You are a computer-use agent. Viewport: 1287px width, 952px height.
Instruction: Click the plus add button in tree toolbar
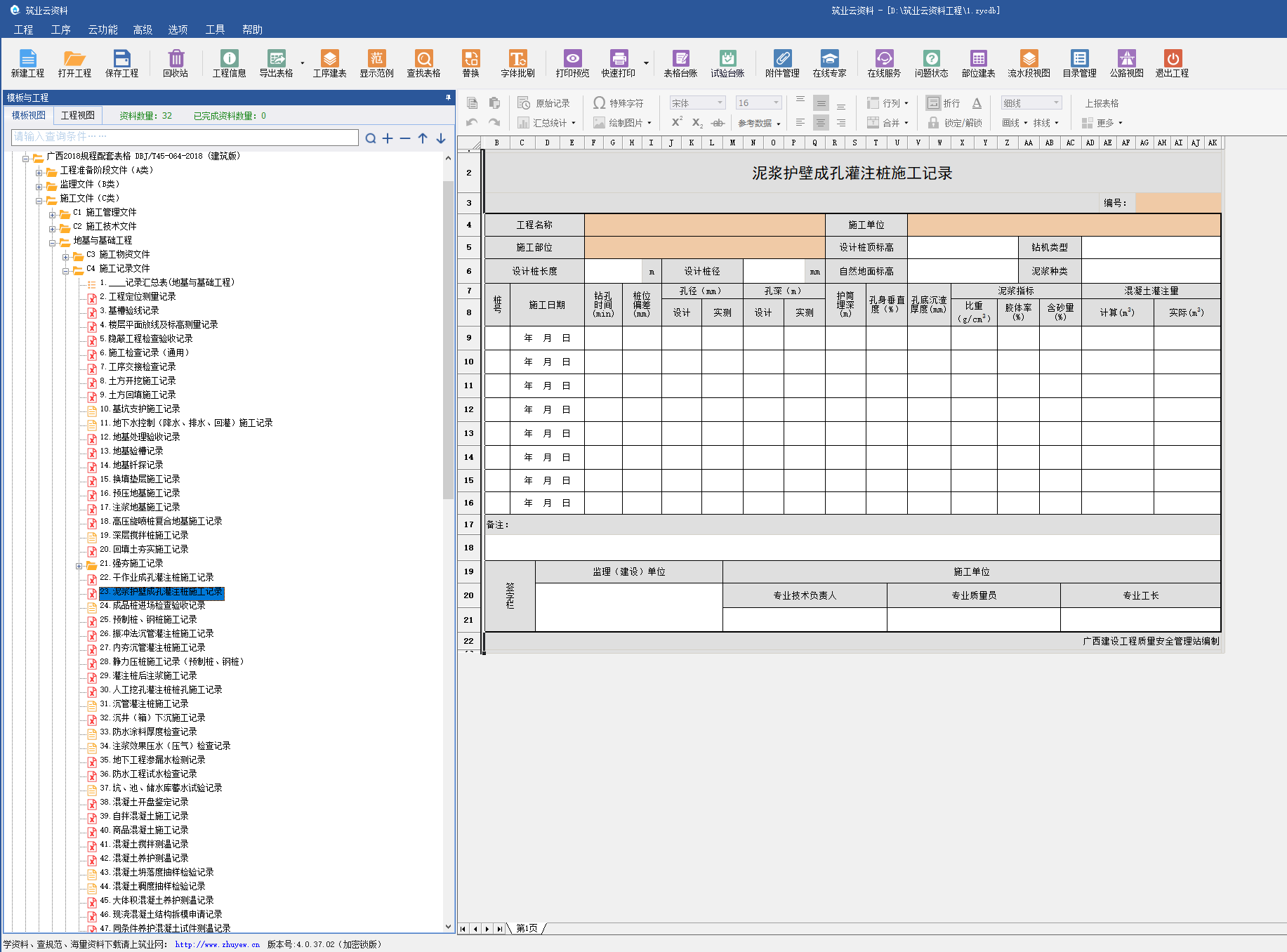388,138
